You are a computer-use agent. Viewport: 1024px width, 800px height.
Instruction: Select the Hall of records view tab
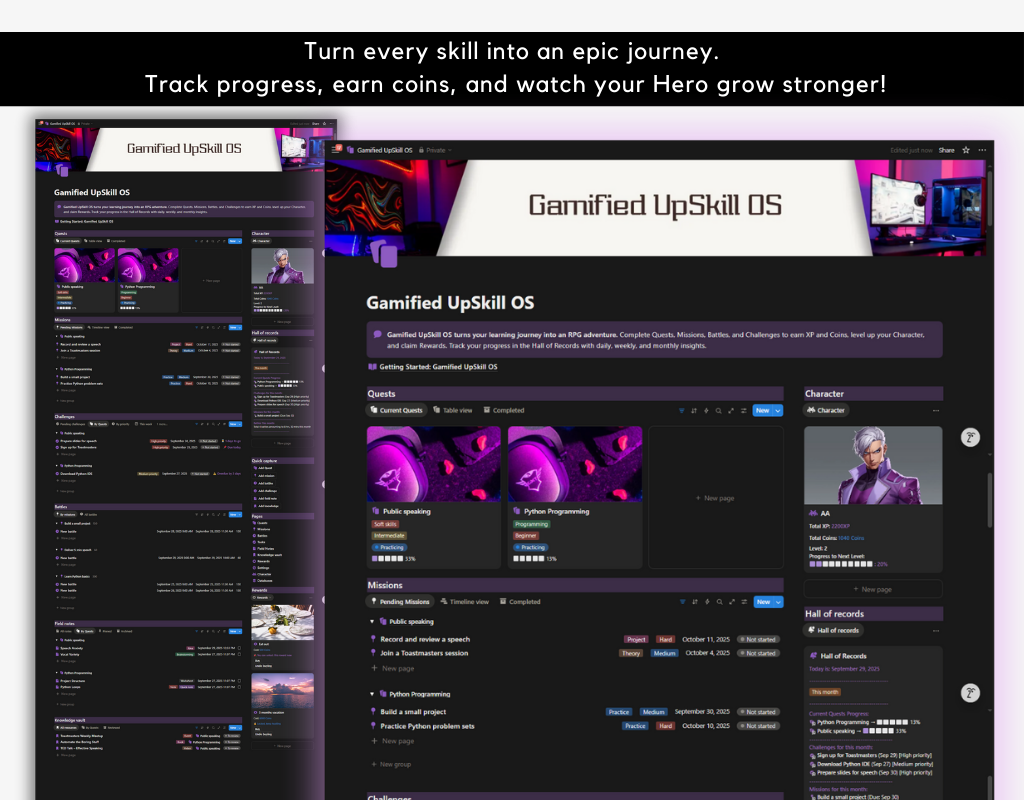tap(833, 630)
